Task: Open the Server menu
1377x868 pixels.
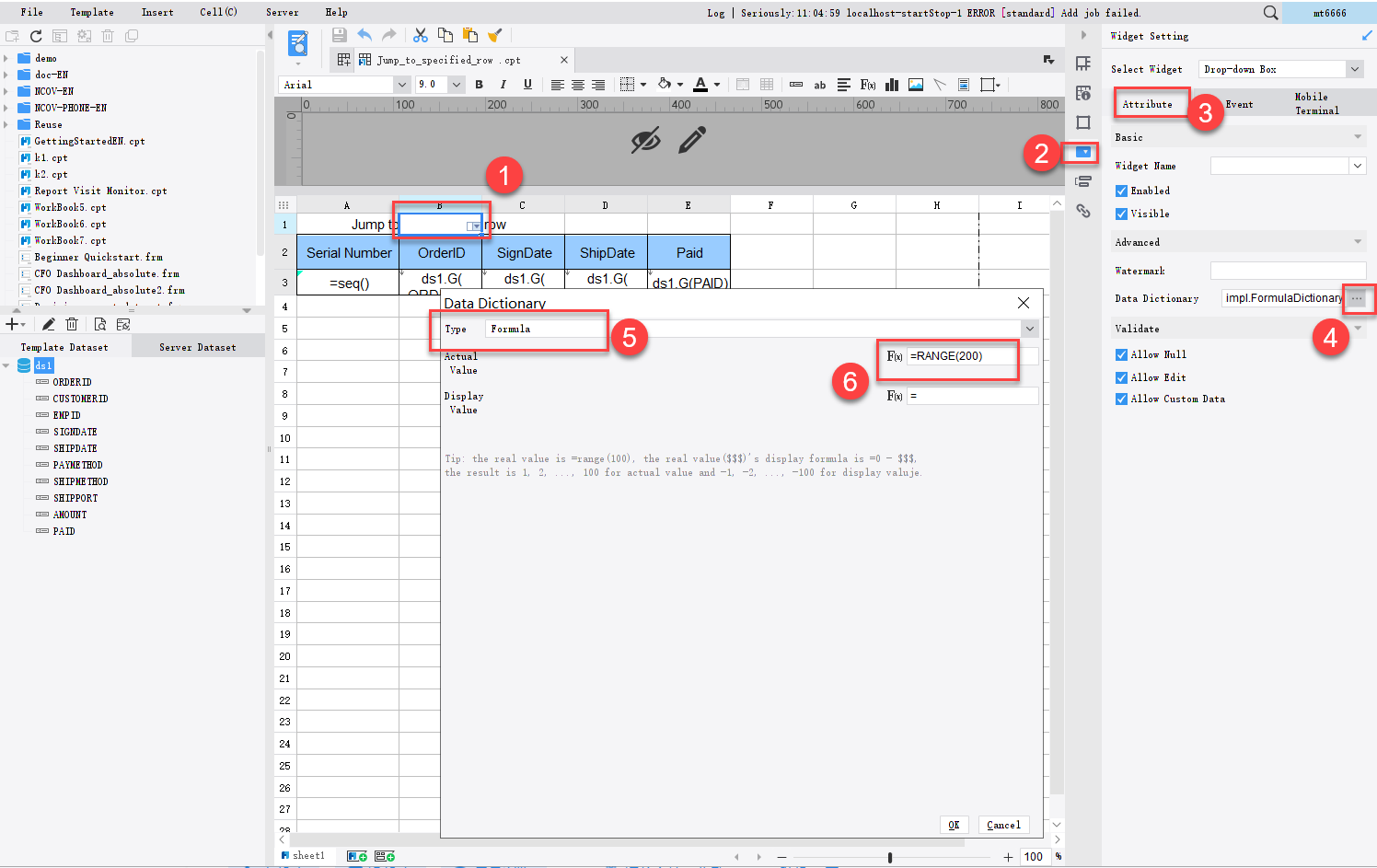Action: pyautogui.click(x=282, y=12)
